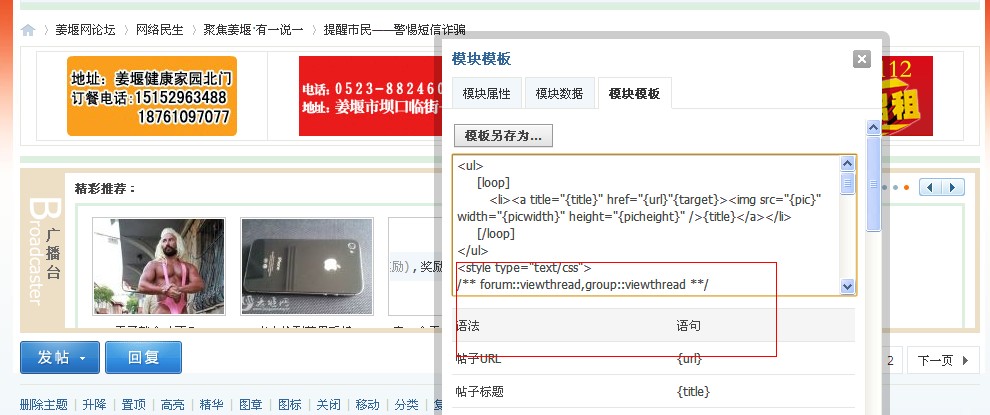Show the previous carousel slide with the left arrow
This screenshot has width=990, height=415.
click(930, 188)
